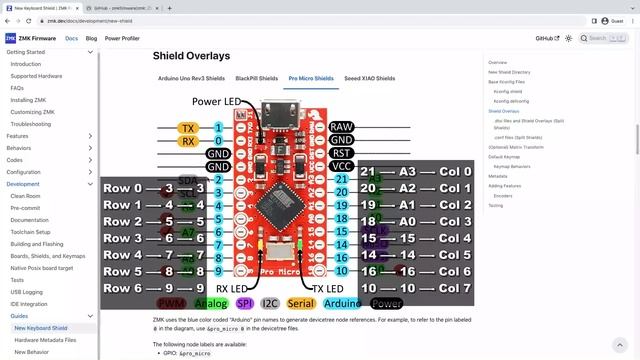This screenshot has height=360, width=640.
Task: Close the New Keyboard Shield browser tab
Action: coord(77,8)
